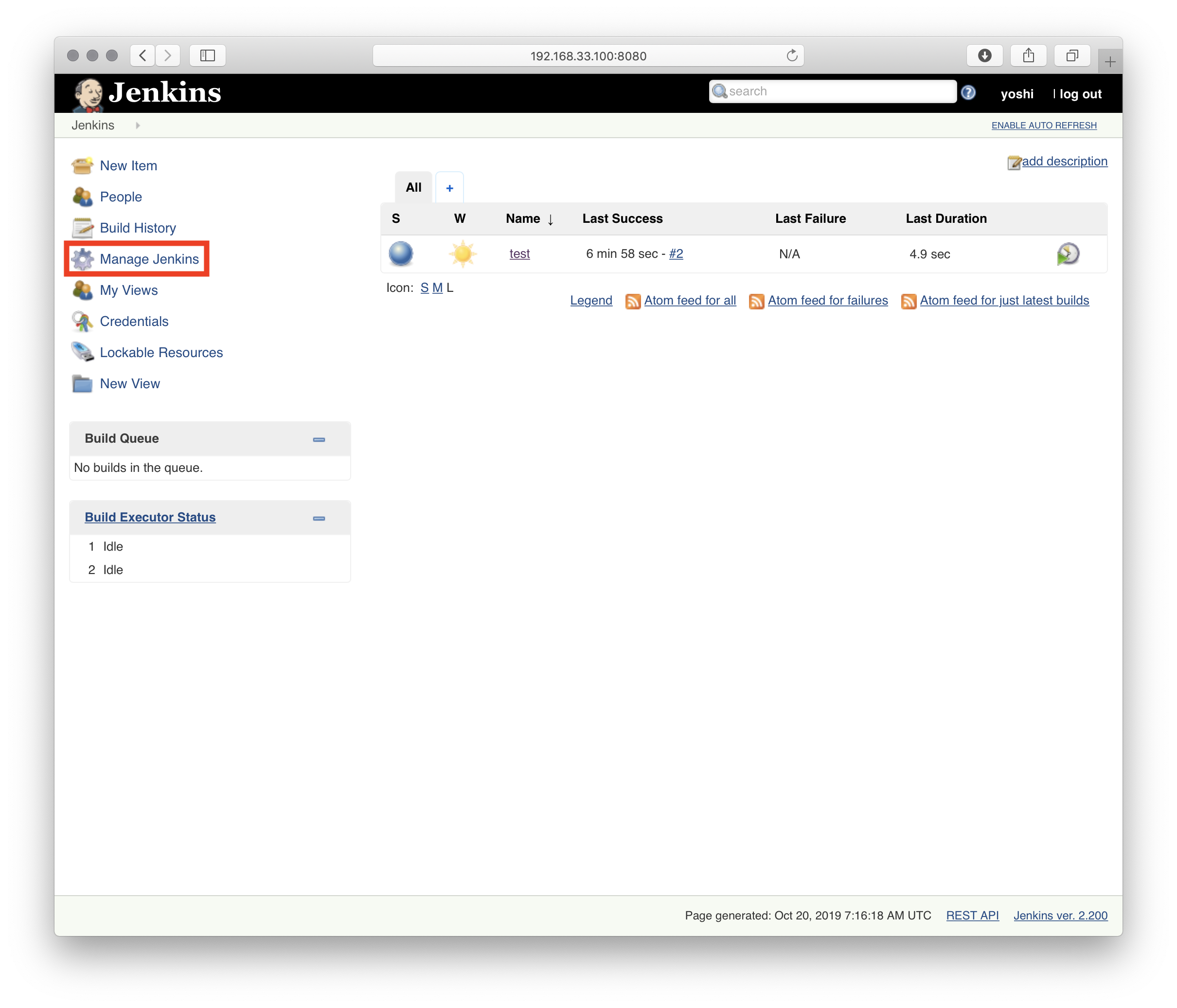
Task: Click the blue status ball for test
Action: [x=401, y=253]
